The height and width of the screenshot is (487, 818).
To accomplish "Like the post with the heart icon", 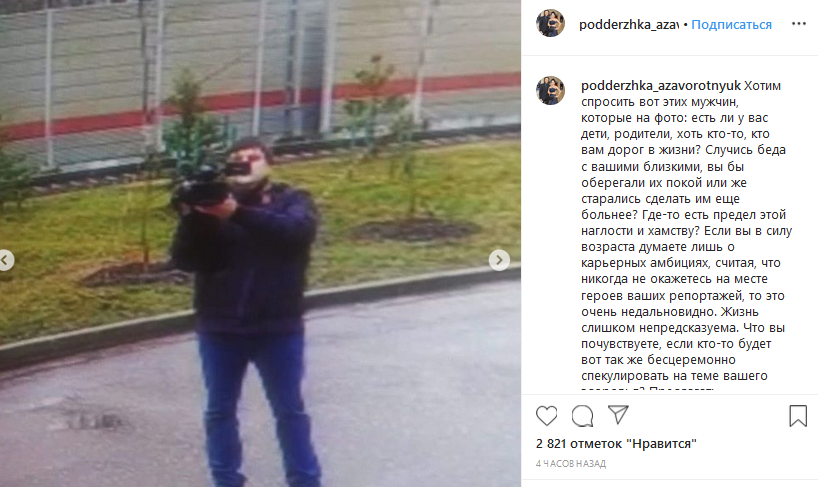I will click(546, 416).
